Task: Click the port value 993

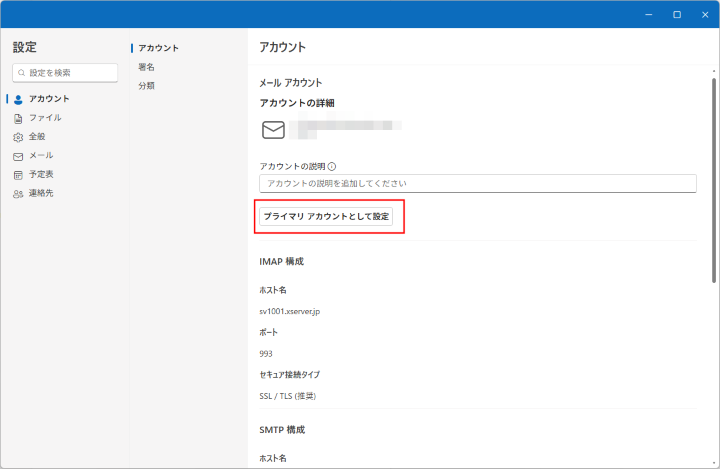Action: (266, 354)
